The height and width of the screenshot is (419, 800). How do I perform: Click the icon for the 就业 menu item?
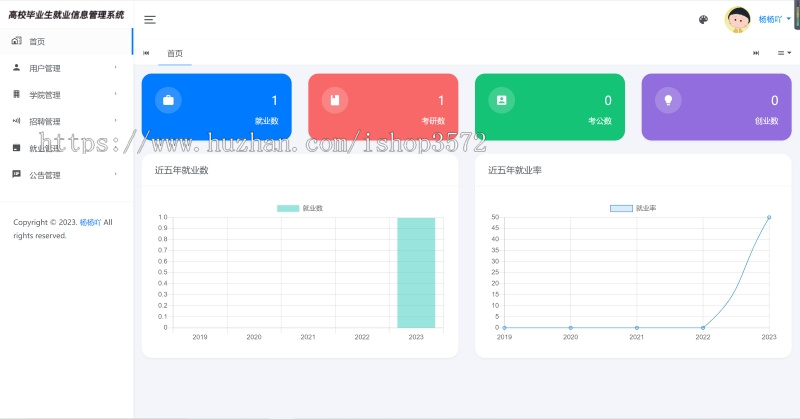(x=16, y=148)
